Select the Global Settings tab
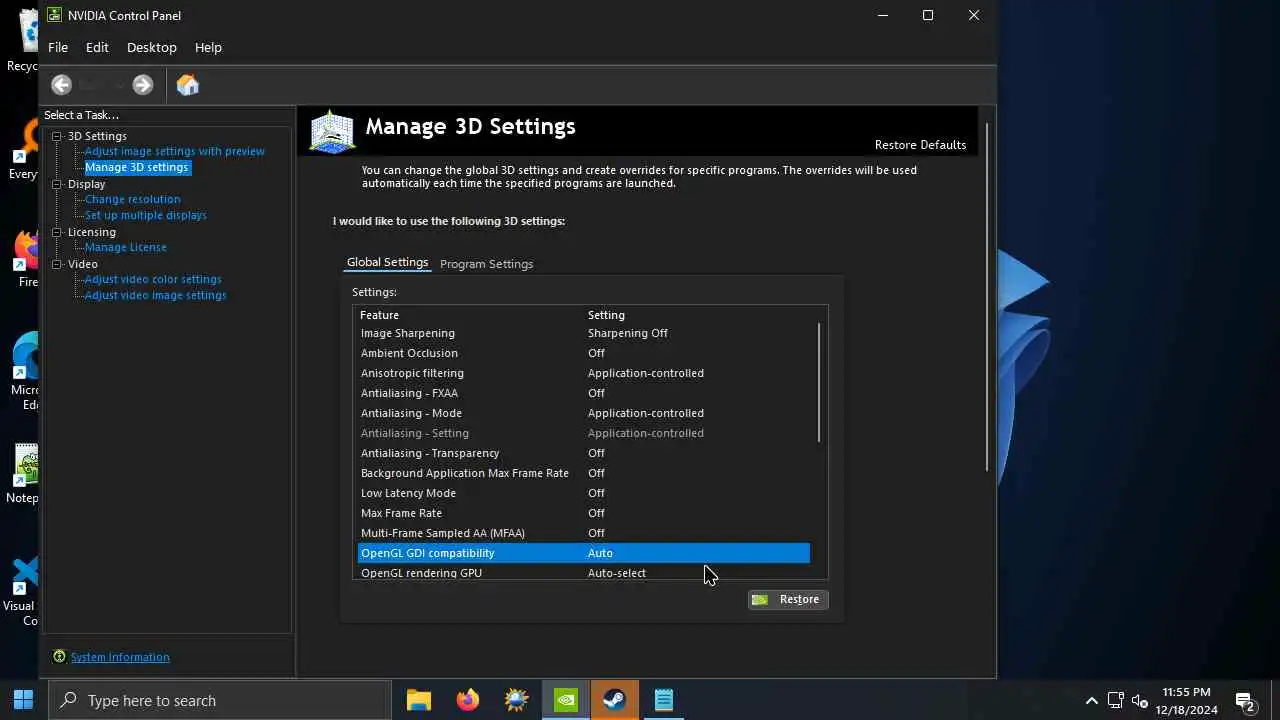The image size is (1280, 720). (x=387, y=262)
